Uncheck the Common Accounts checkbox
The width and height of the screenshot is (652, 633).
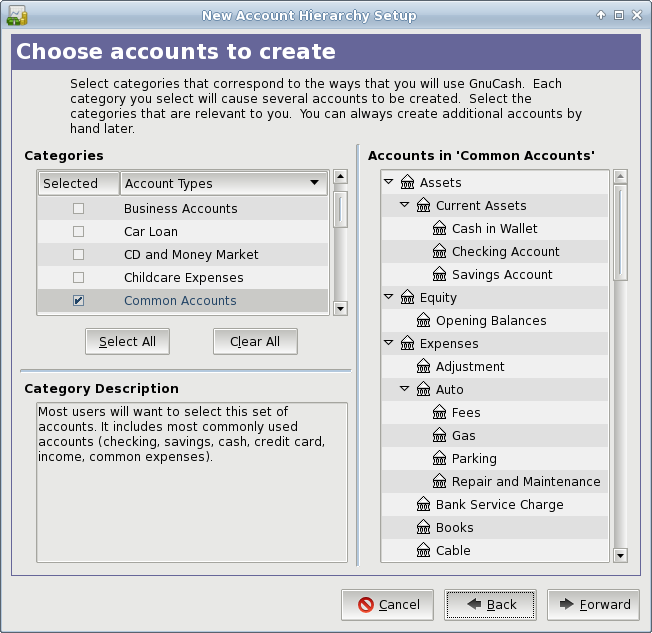[x=78, y=300]
